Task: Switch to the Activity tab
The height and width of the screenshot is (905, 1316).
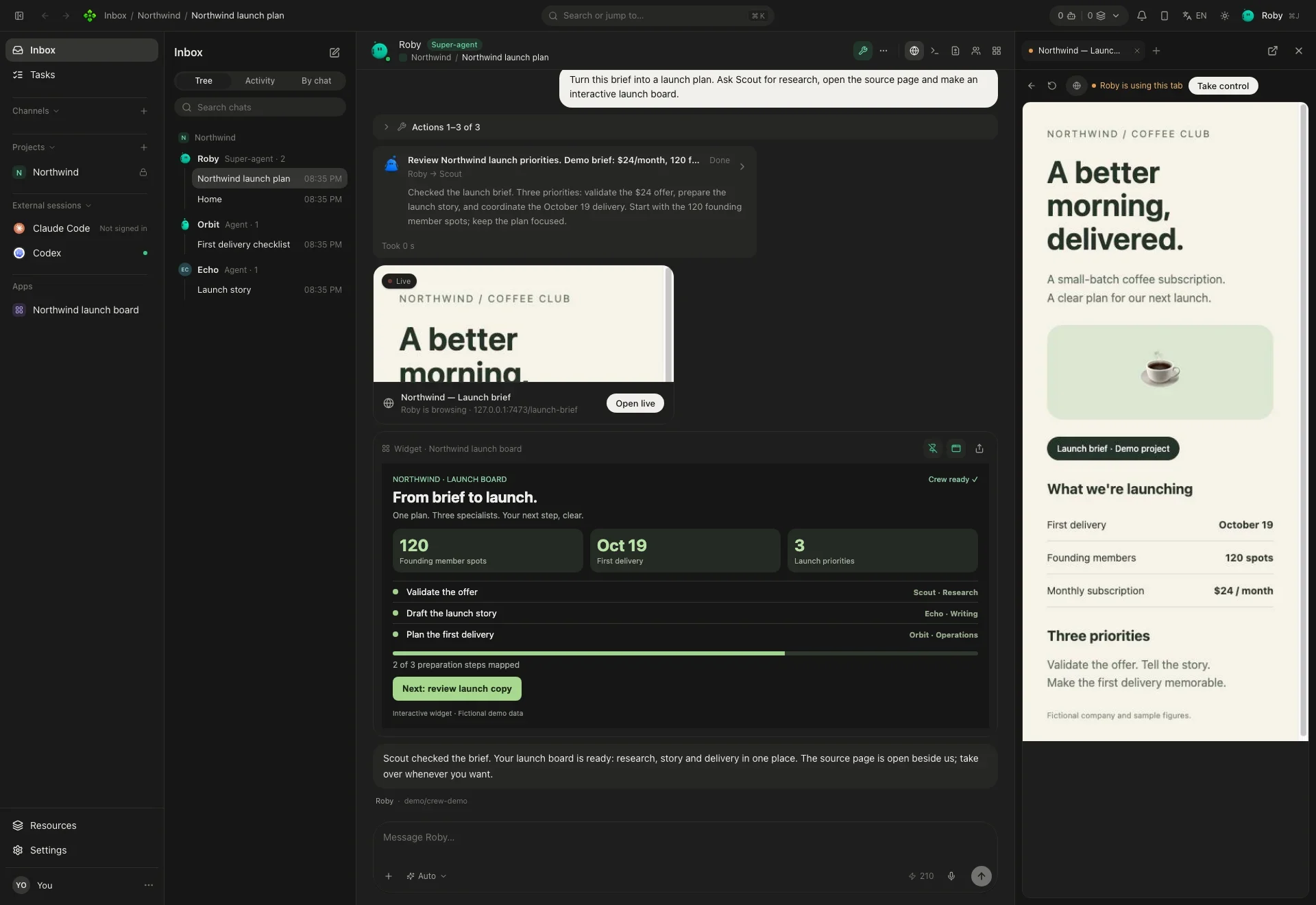Action: (260, 81)
